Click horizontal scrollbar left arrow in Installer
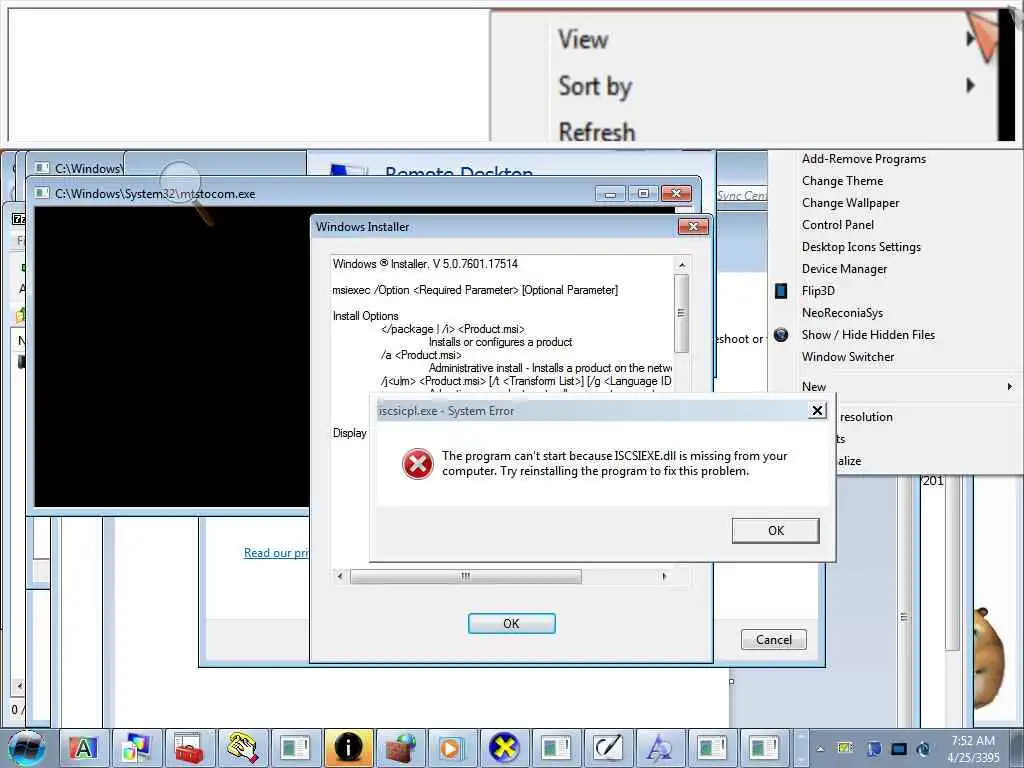The width and height of the screenshot is (1024, 768). (340, 576)
